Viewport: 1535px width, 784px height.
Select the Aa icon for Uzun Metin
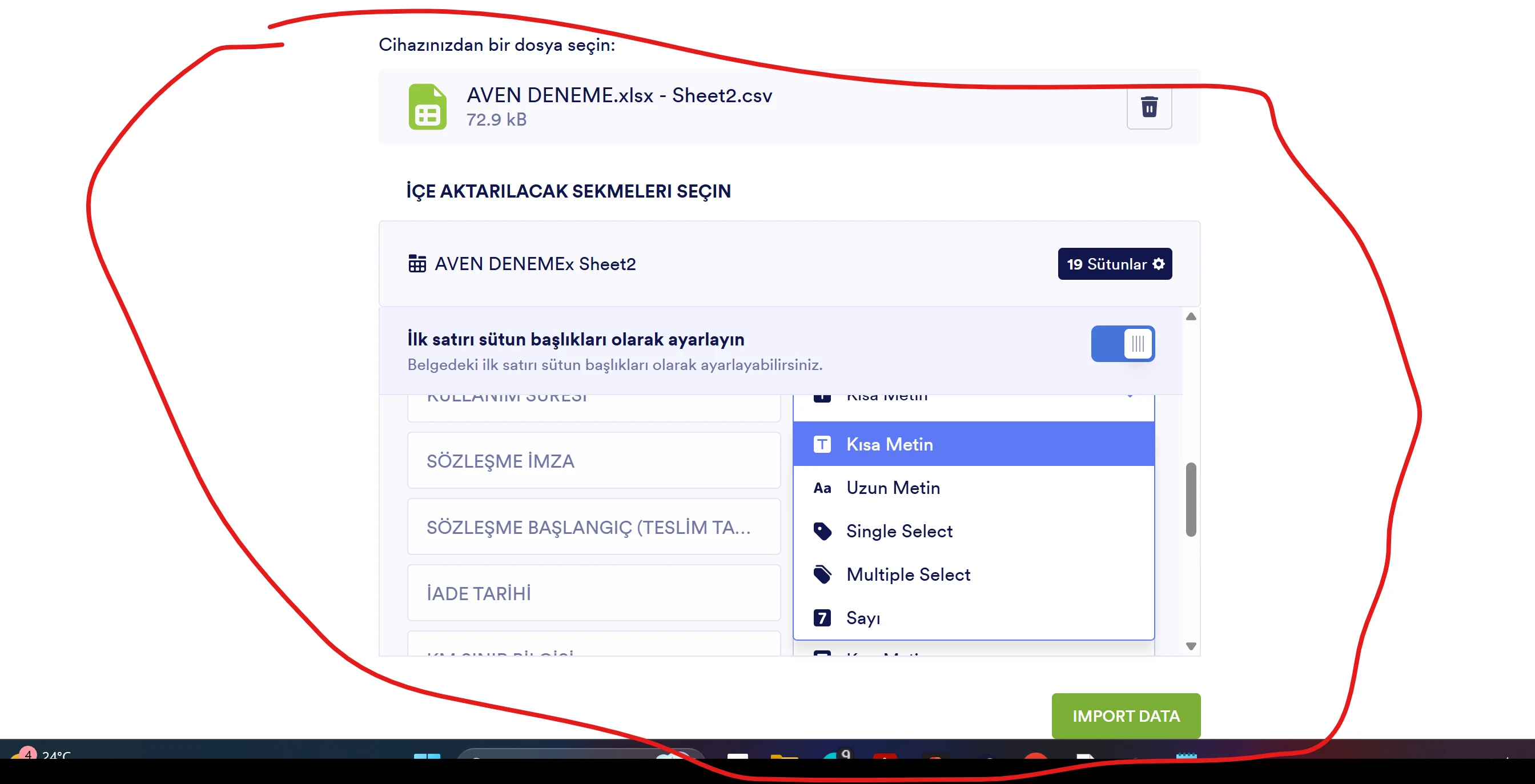point(822,487)
